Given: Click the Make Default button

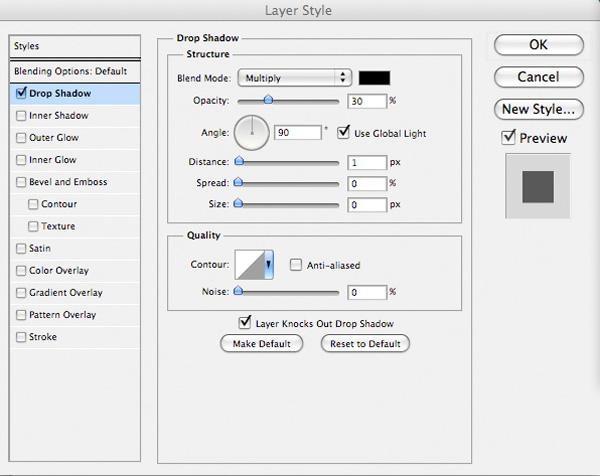Looking at the screenshot, I should click(x=262, y=344).
